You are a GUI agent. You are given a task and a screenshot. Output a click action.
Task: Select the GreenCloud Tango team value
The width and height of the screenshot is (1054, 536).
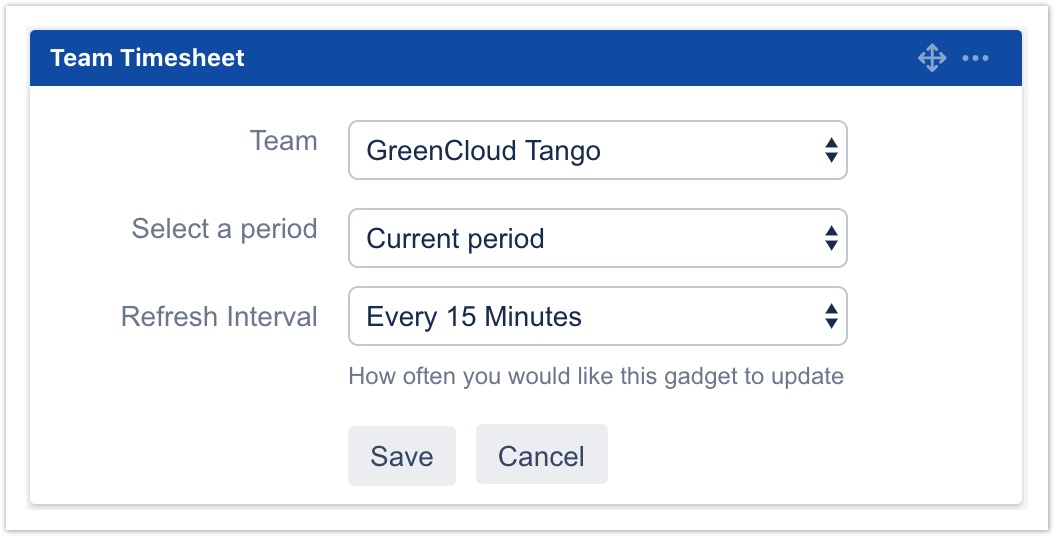click(483, 151)
